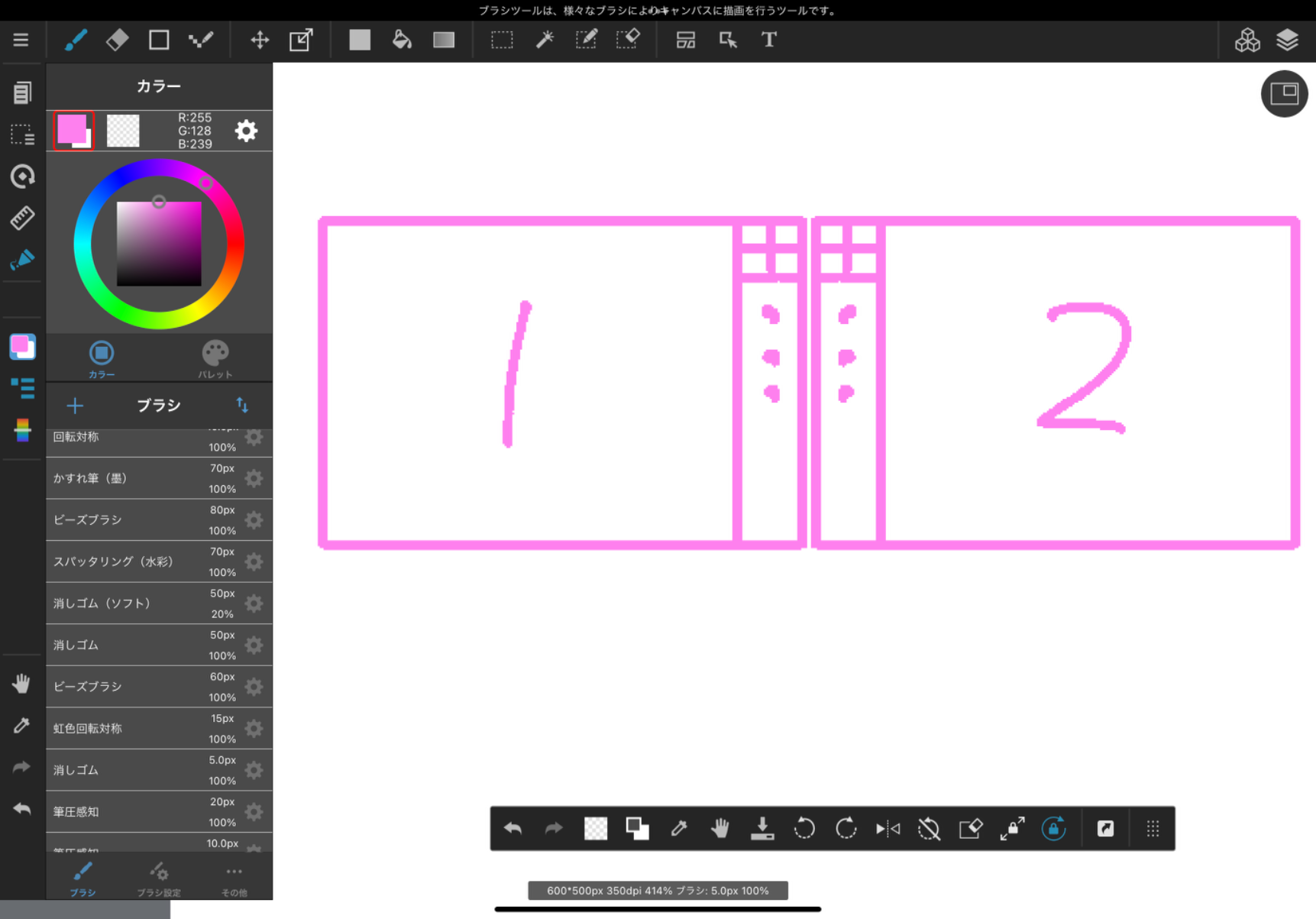Screen dimensions: 1316x919
Task: Select the Eraser tool in top toolbar
Action: [117, 40]
